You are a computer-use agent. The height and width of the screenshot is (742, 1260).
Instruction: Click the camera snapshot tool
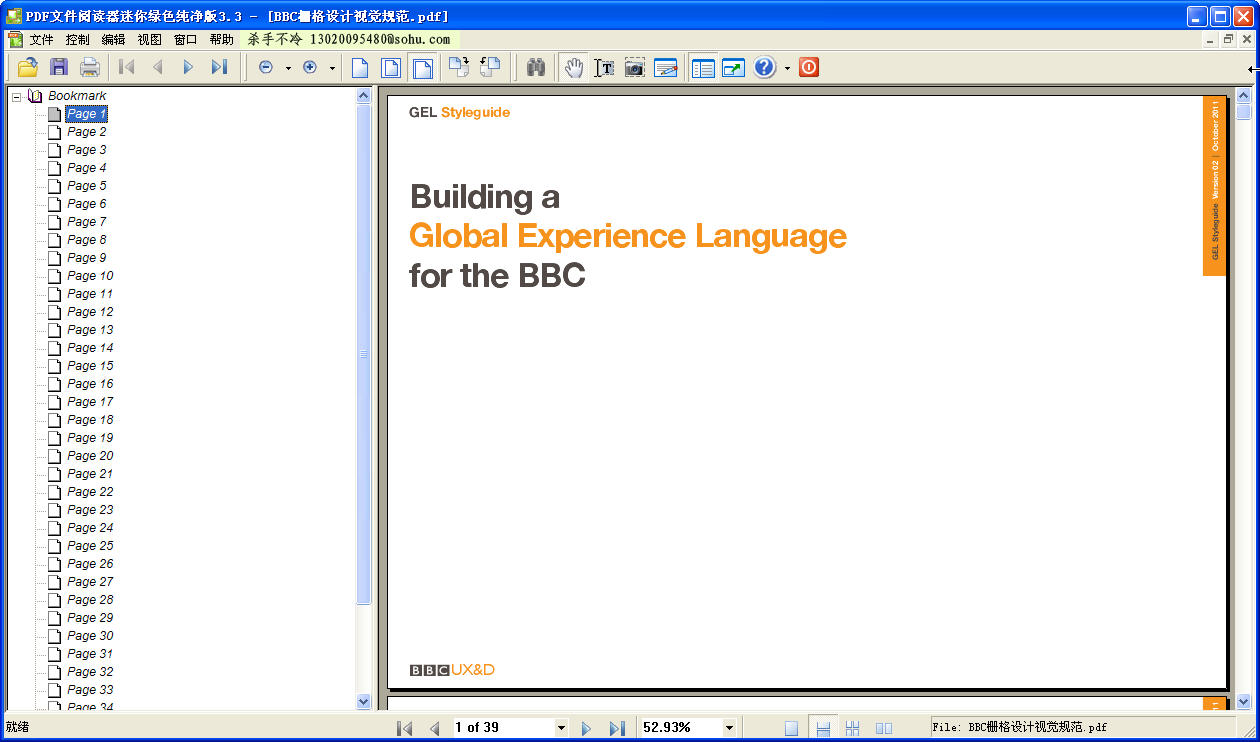tap(635, 67)
